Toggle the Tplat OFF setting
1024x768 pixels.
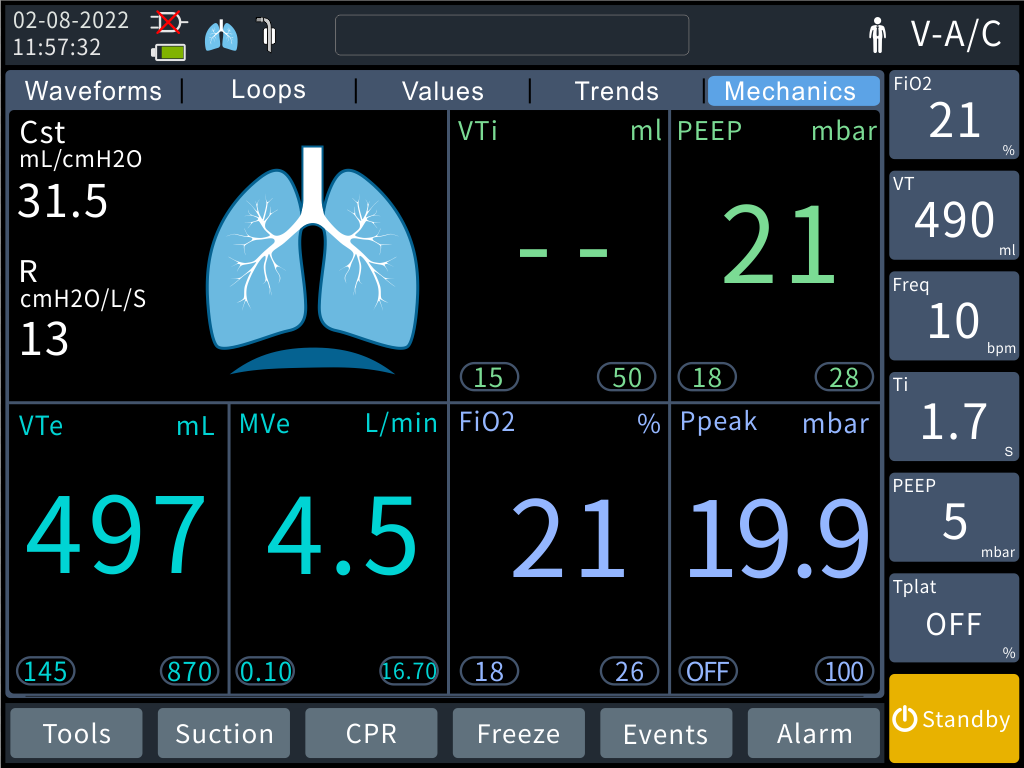pos(954,619)
